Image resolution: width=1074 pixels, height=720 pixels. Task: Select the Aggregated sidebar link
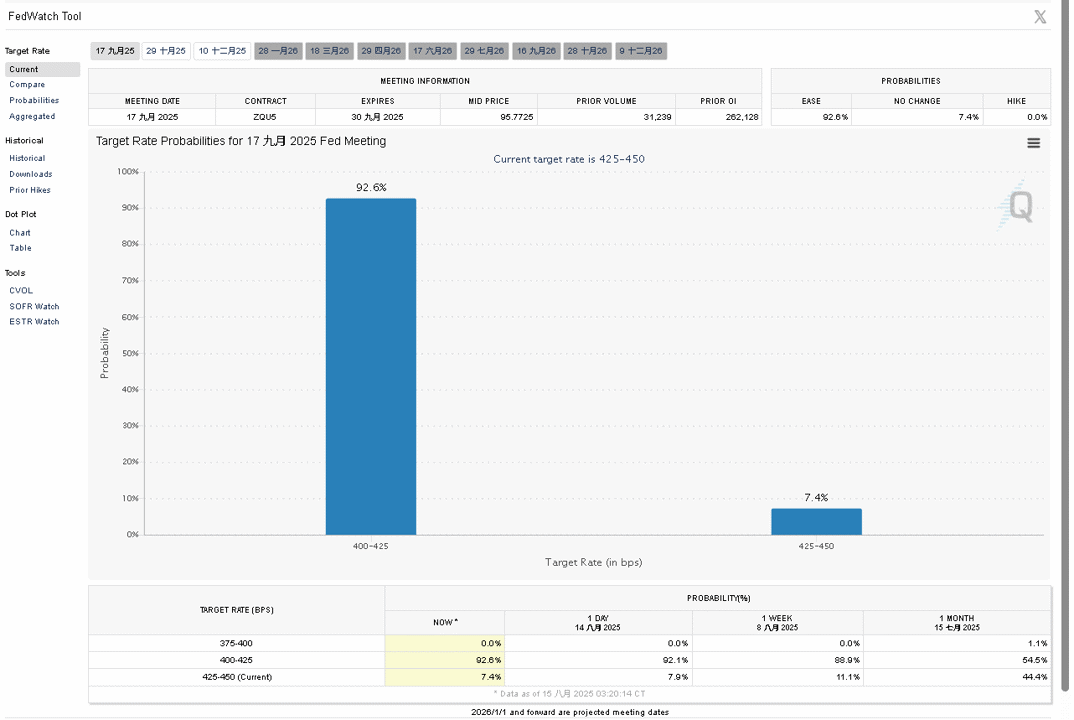pos(32,116)
